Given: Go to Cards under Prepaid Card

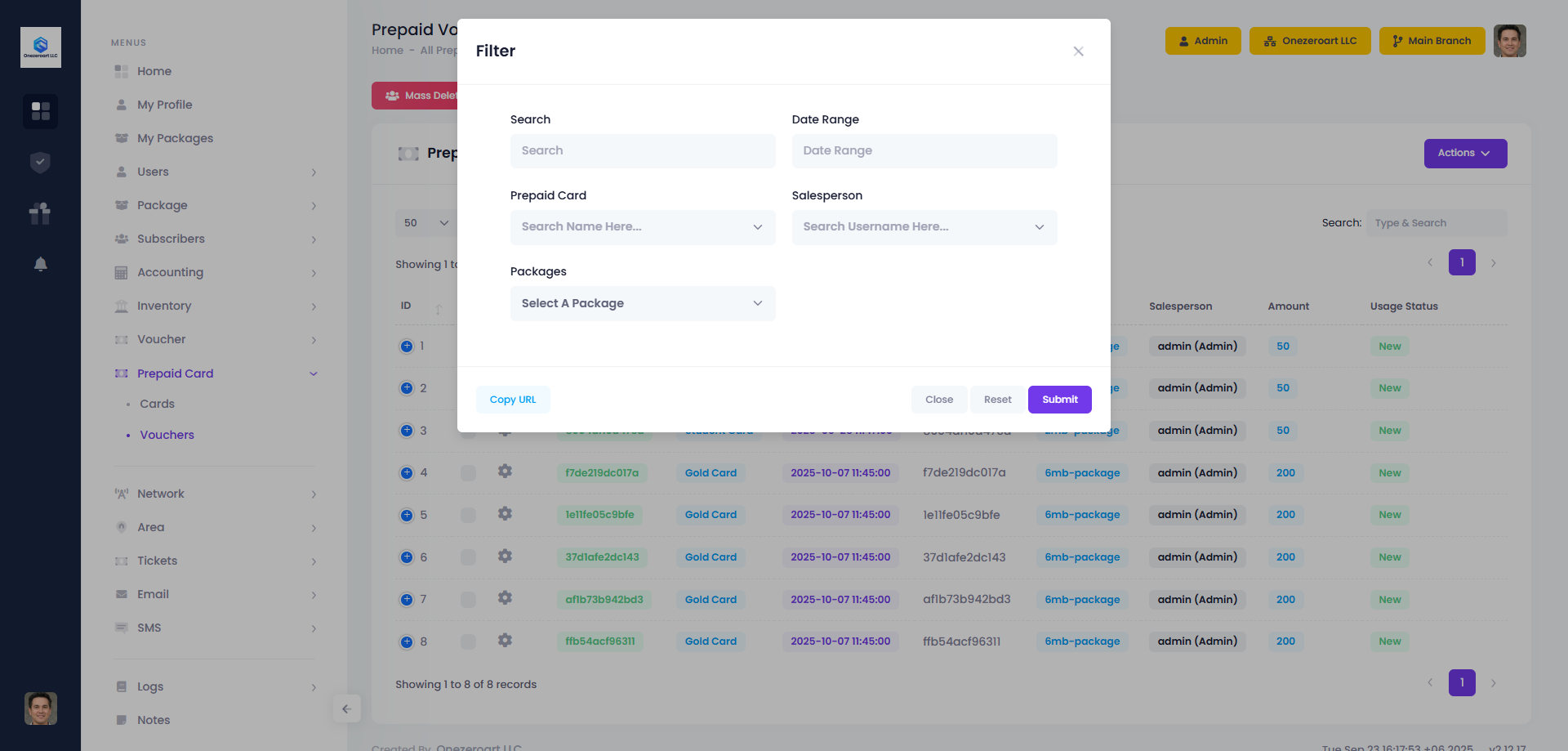Looking at the screenshot, I should point(157,404).
